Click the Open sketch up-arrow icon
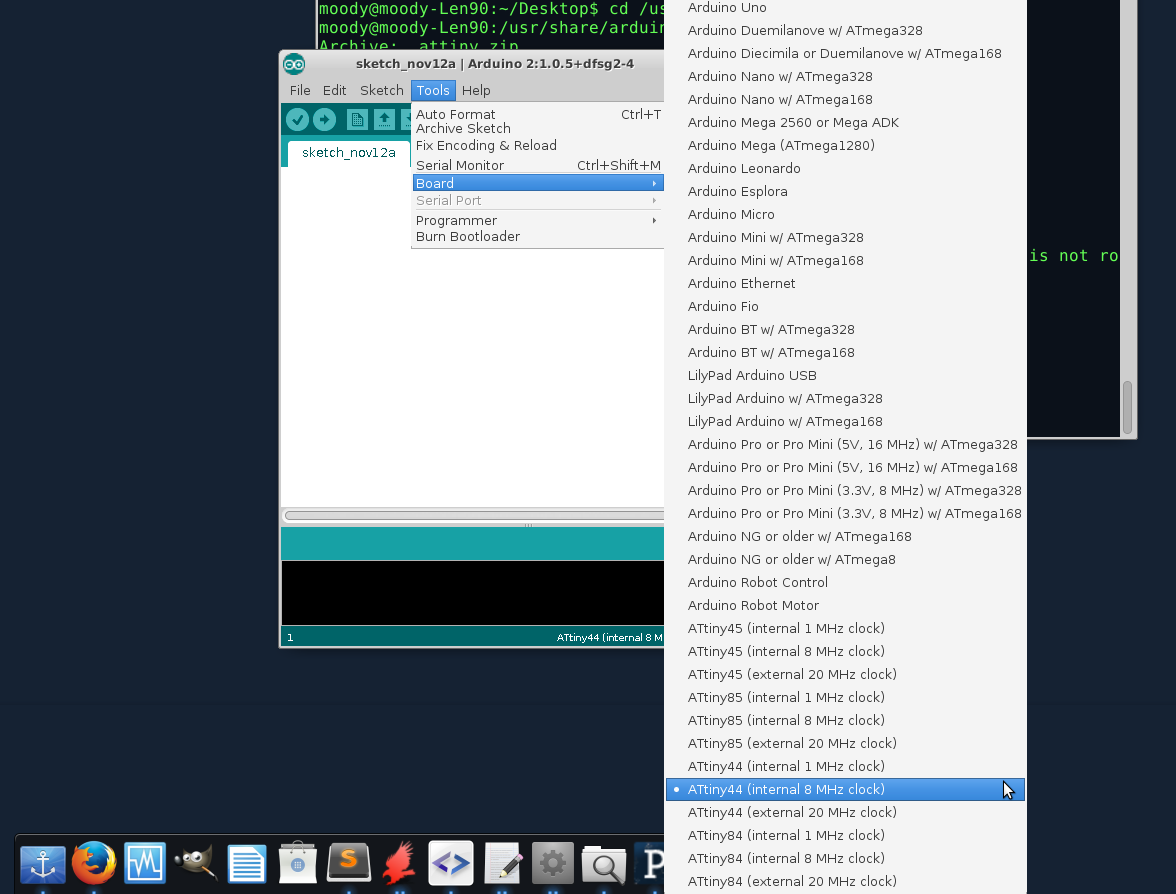Image resolution: width=1176 pixels, height=894 pixels. pos(384,119)
